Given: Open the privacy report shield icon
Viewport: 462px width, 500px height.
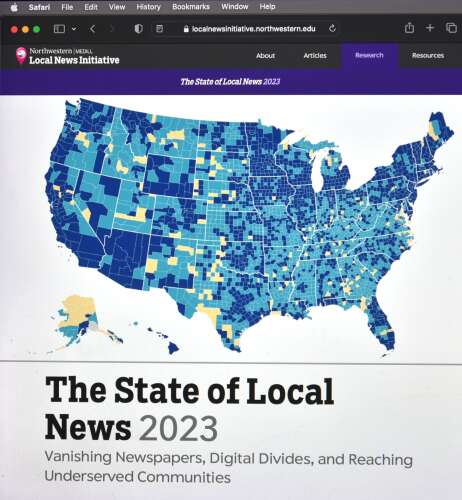Looking at the screenshot, I should [x=138, y=29].
